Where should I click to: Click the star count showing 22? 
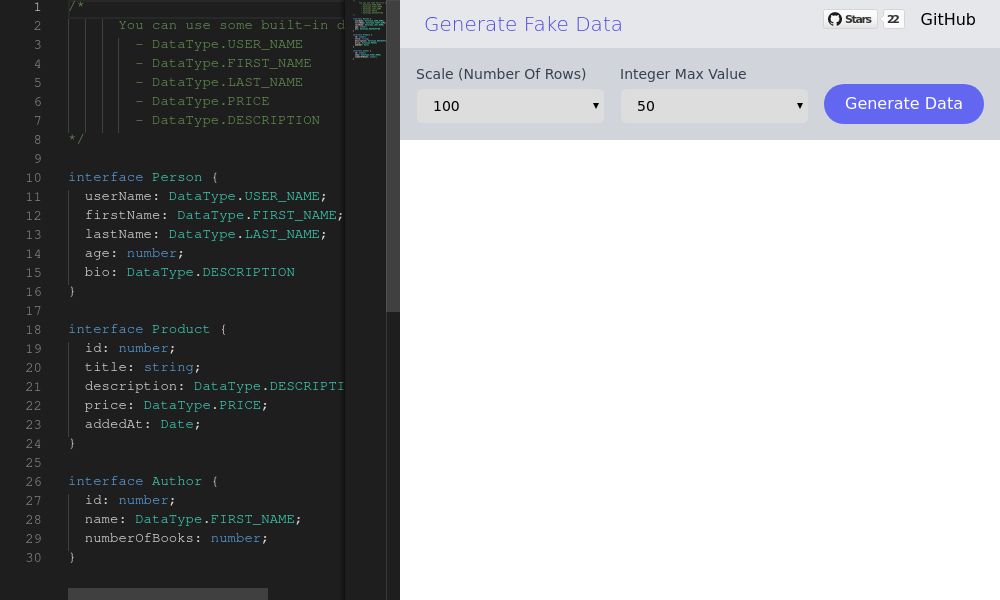pyautogui.click(x=892, y=18)
